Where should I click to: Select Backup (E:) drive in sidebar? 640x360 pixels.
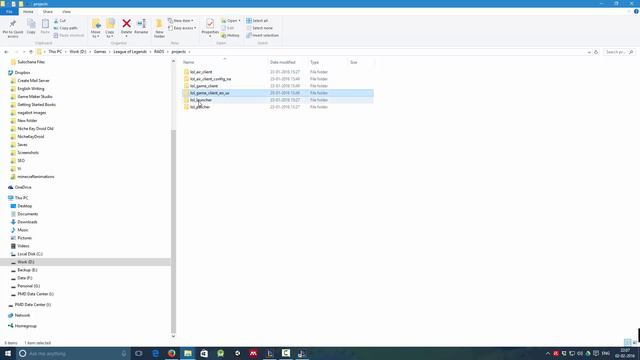click(27, 270)
